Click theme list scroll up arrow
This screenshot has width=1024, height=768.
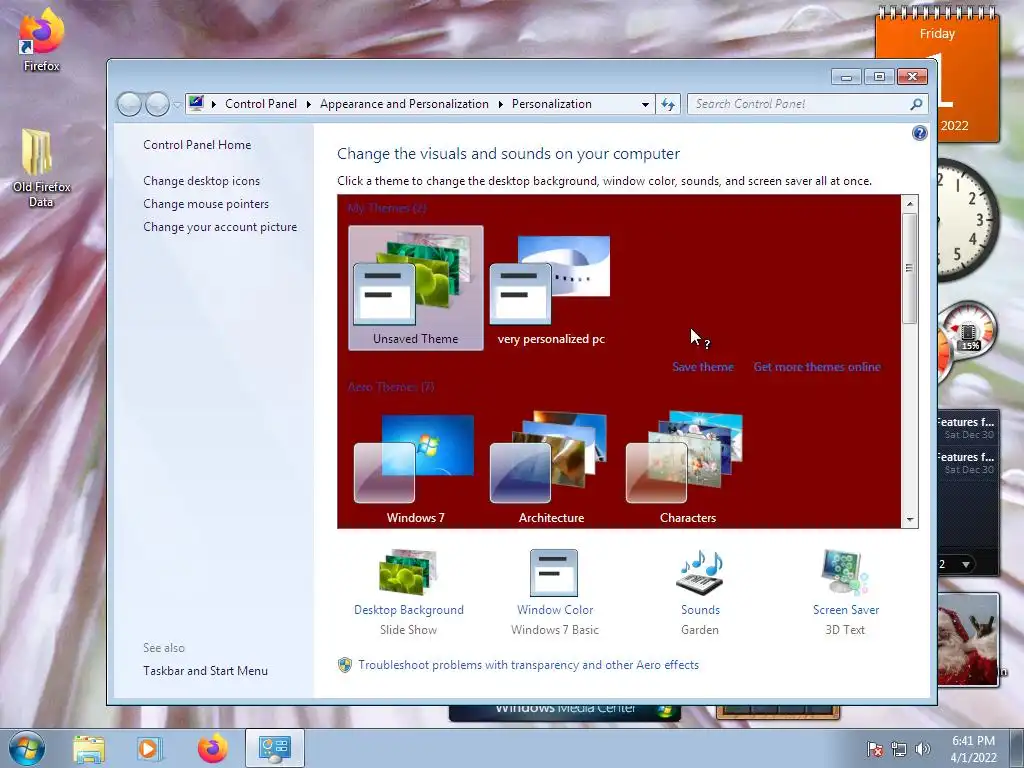pos(909,204)
